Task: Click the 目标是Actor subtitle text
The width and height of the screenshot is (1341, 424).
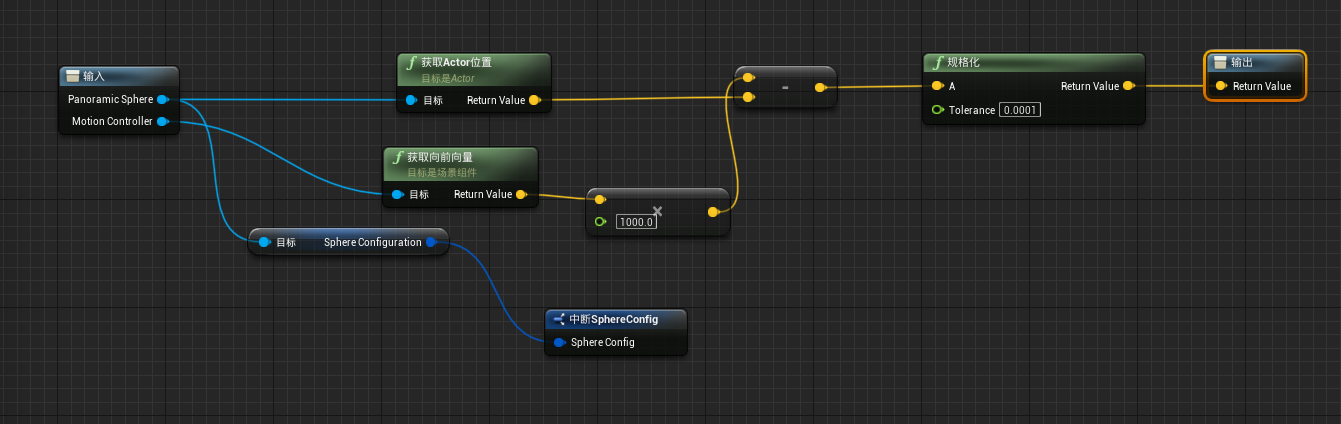Action: tap(447, 78)
